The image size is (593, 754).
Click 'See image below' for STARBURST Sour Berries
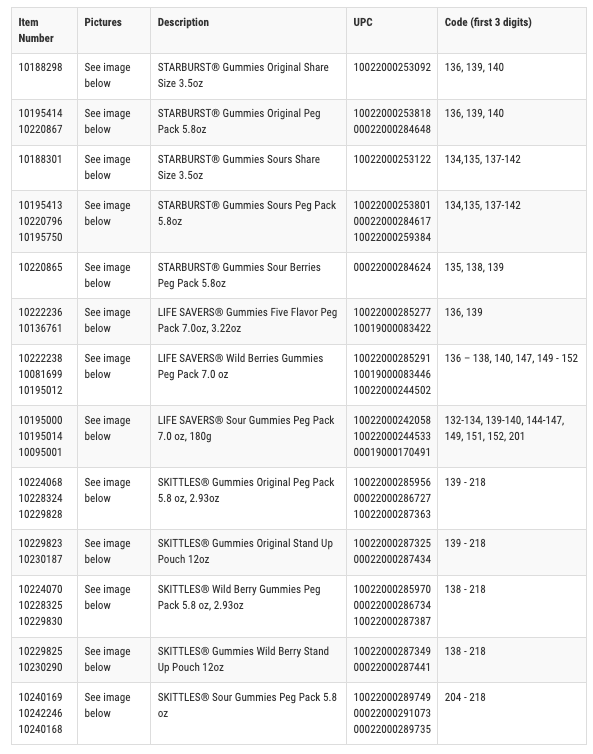point(107,275)
